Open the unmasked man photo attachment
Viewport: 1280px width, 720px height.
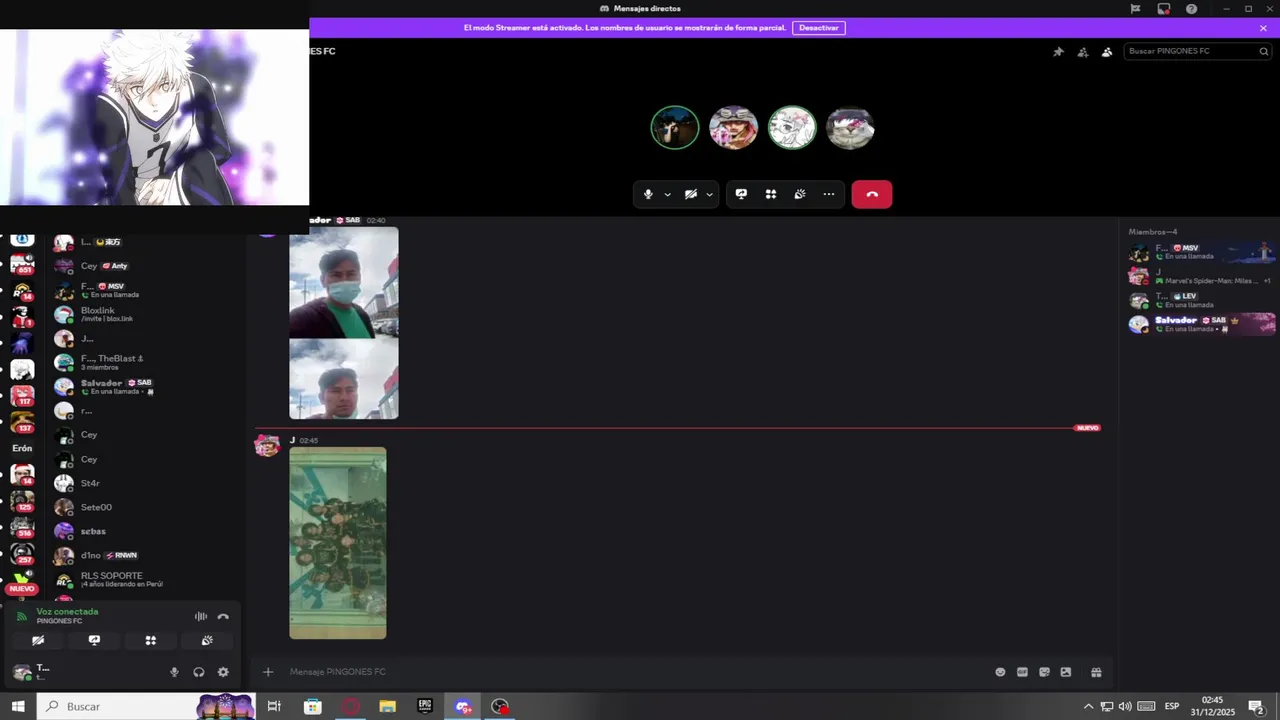(344, 379)
